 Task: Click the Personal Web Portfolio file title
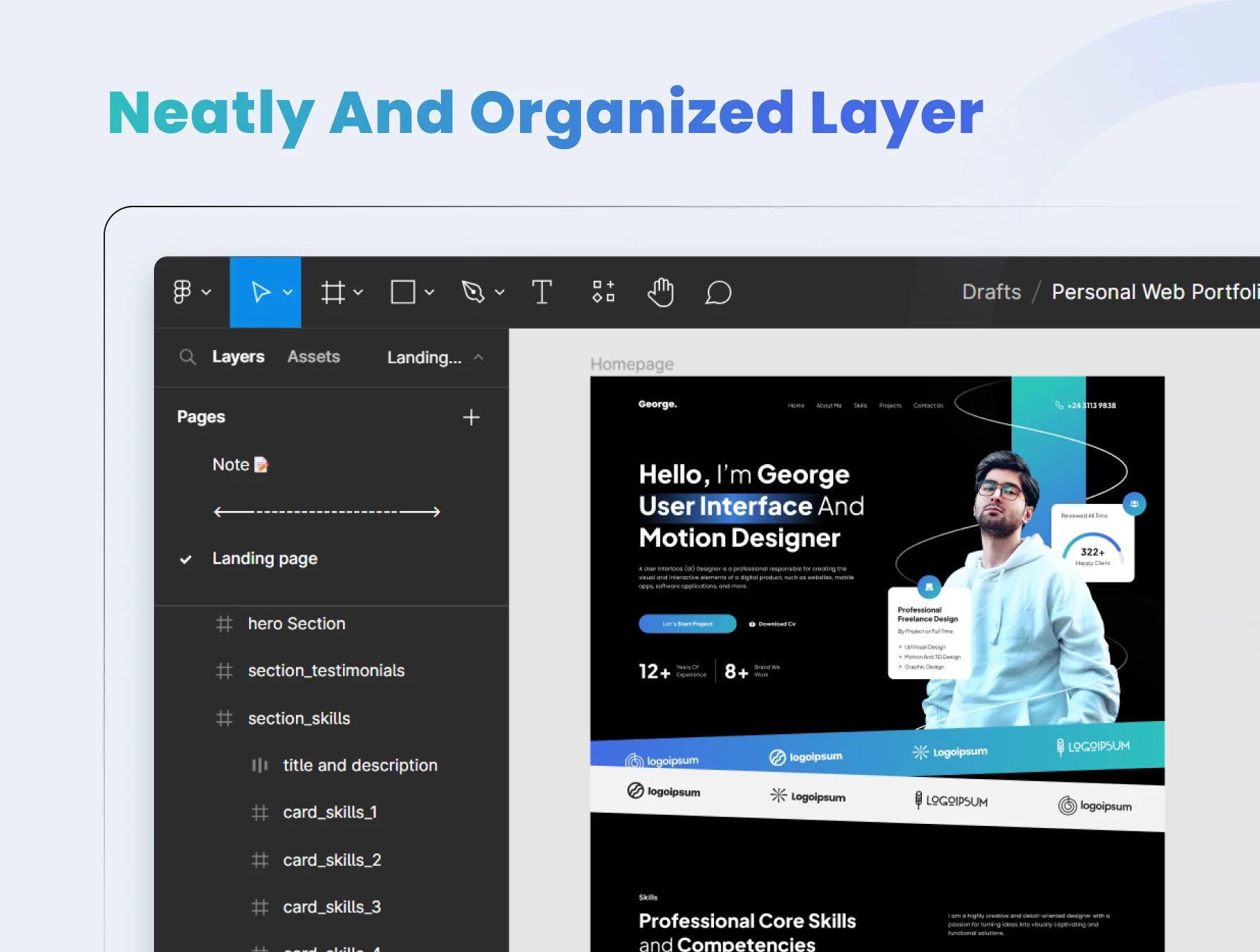1156,292
